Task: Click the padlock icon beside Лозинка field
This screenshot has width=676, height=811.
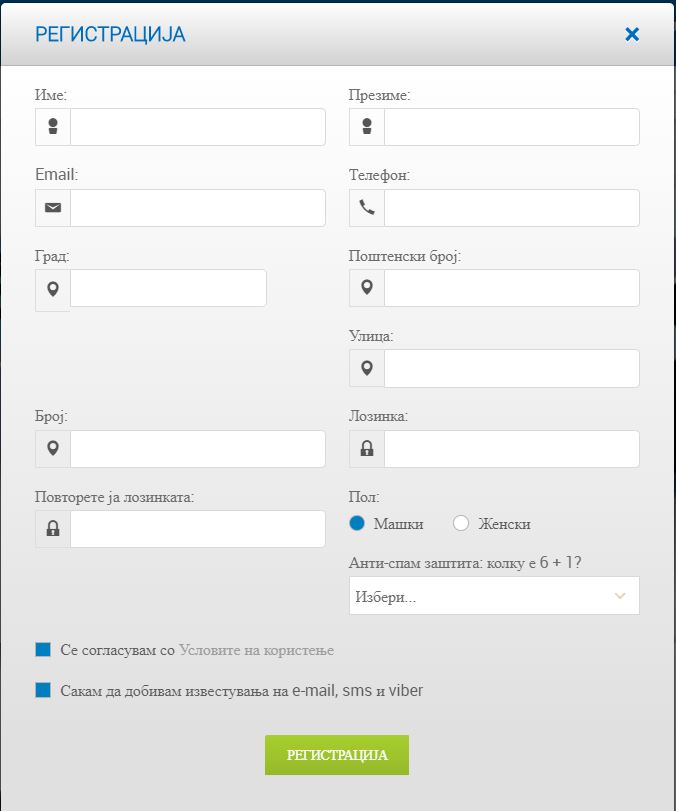Action: click(x=367, y=448)
